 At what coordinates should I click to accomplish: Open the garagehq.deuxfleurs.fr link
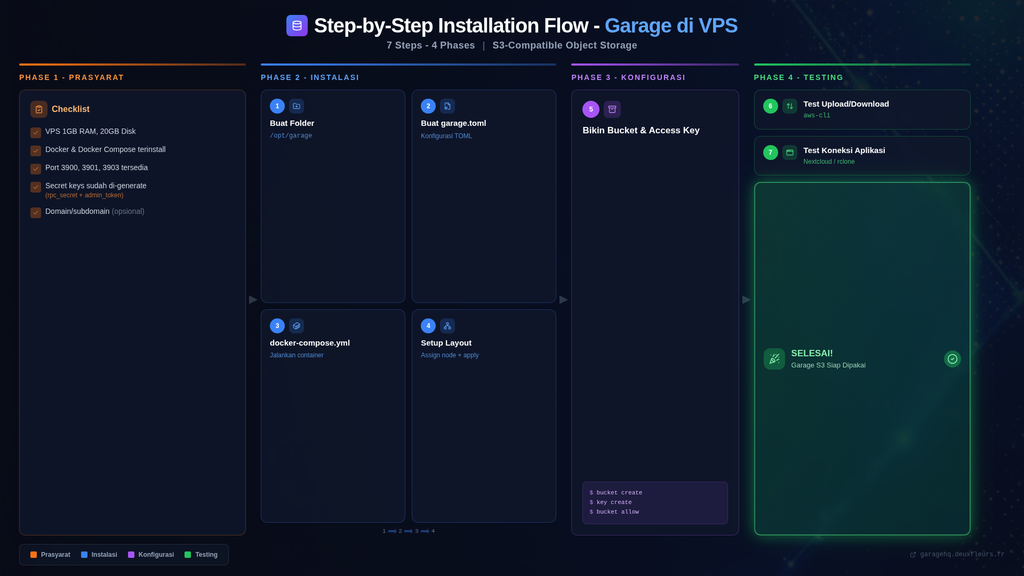(x=962, y=554)
